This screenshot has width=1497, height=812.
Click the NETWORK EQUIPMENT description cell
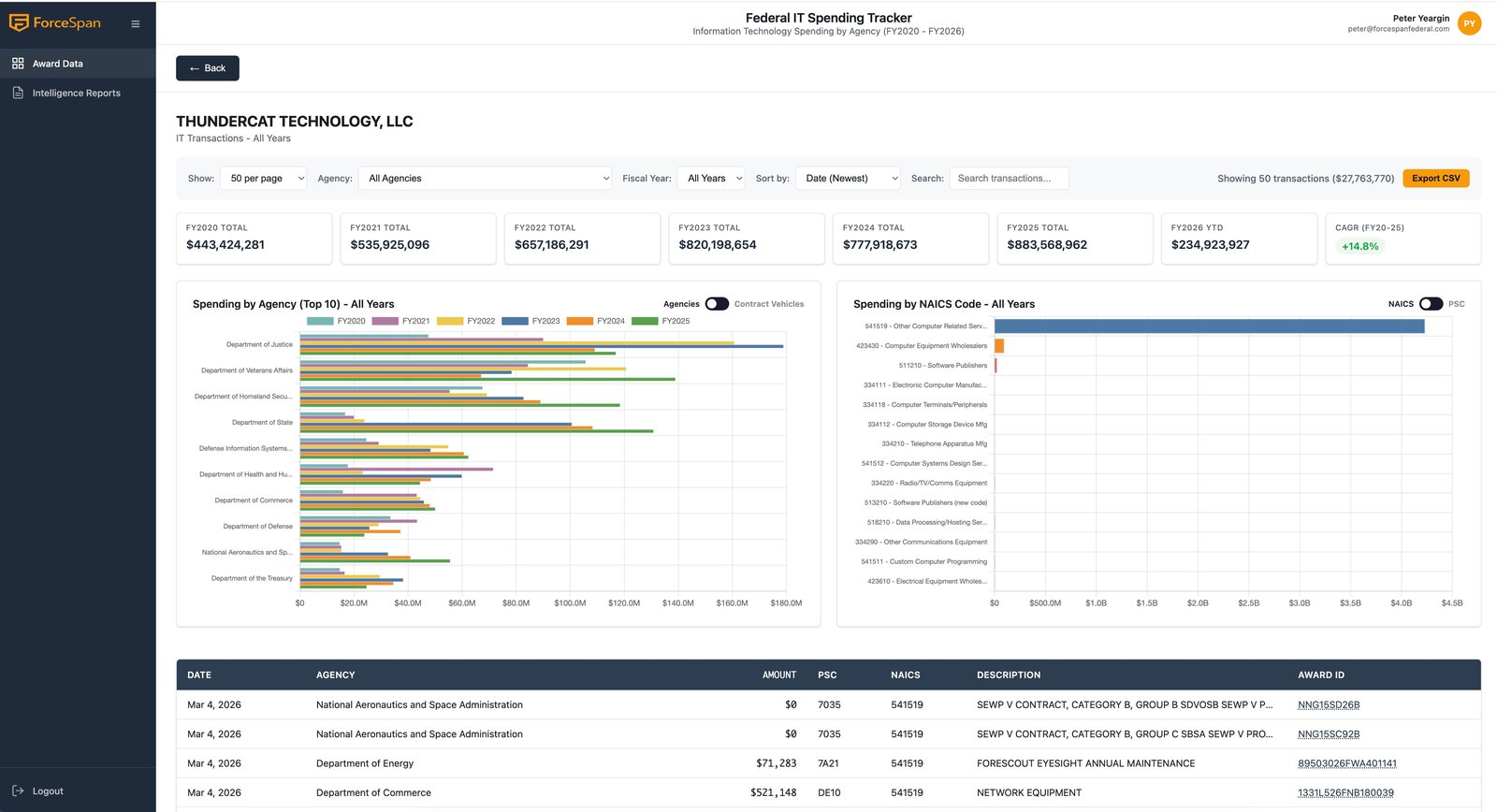(1029, 792)
